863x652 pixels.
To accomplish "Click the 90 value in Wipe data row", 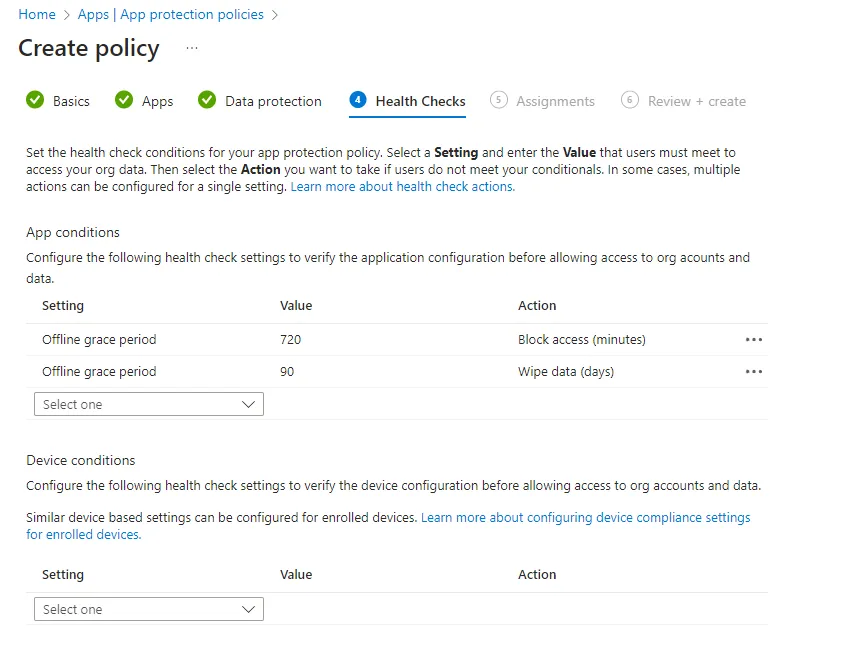I will 288,372.
